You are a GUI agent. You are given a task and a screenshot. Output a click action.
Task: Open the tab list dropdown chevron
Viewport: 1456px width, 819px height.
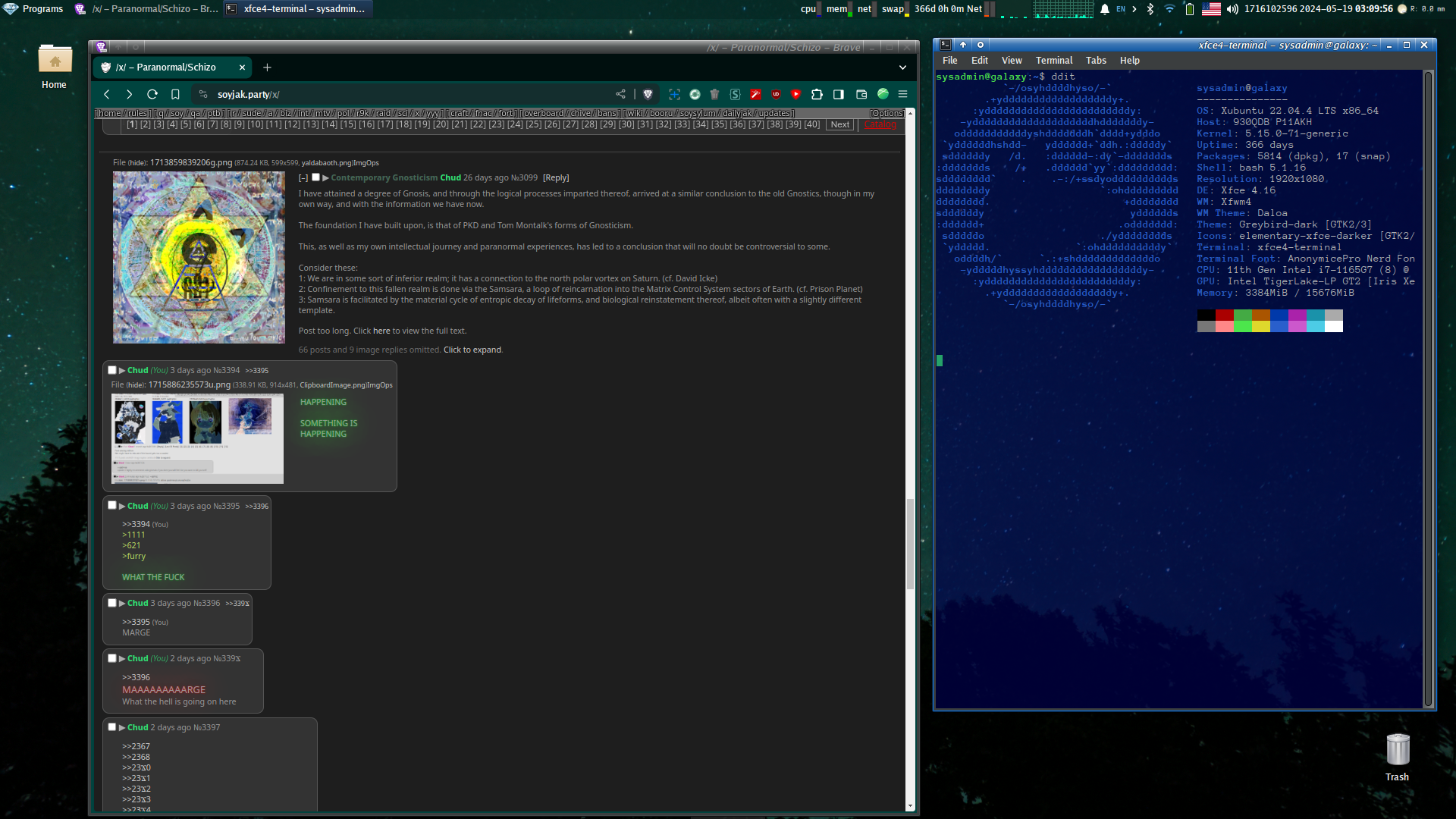pos(902,67)
